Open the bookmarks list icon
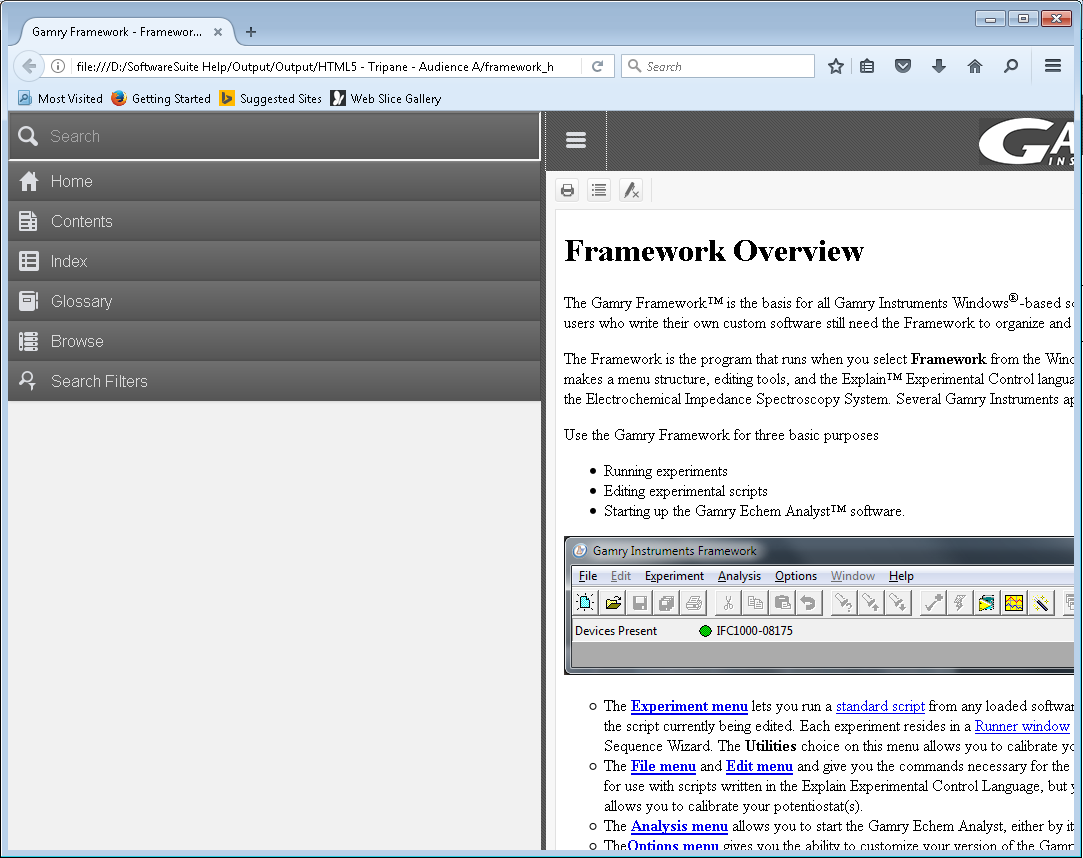The height and width of the screenshot is (858, 1083). coord(868,66)
